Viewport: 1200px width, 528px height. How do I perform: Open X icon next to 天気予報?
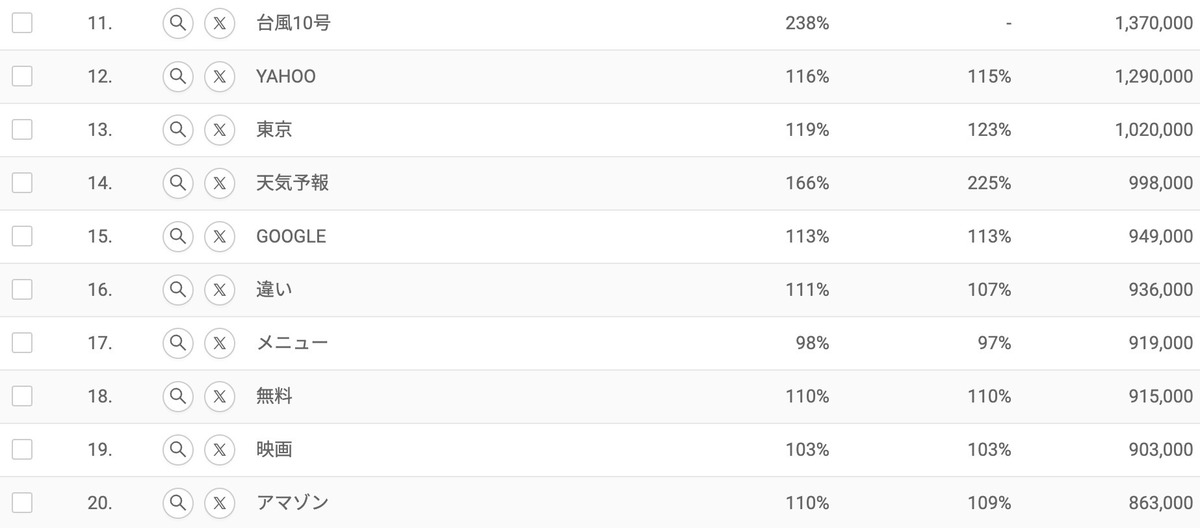tap(219, 183)
